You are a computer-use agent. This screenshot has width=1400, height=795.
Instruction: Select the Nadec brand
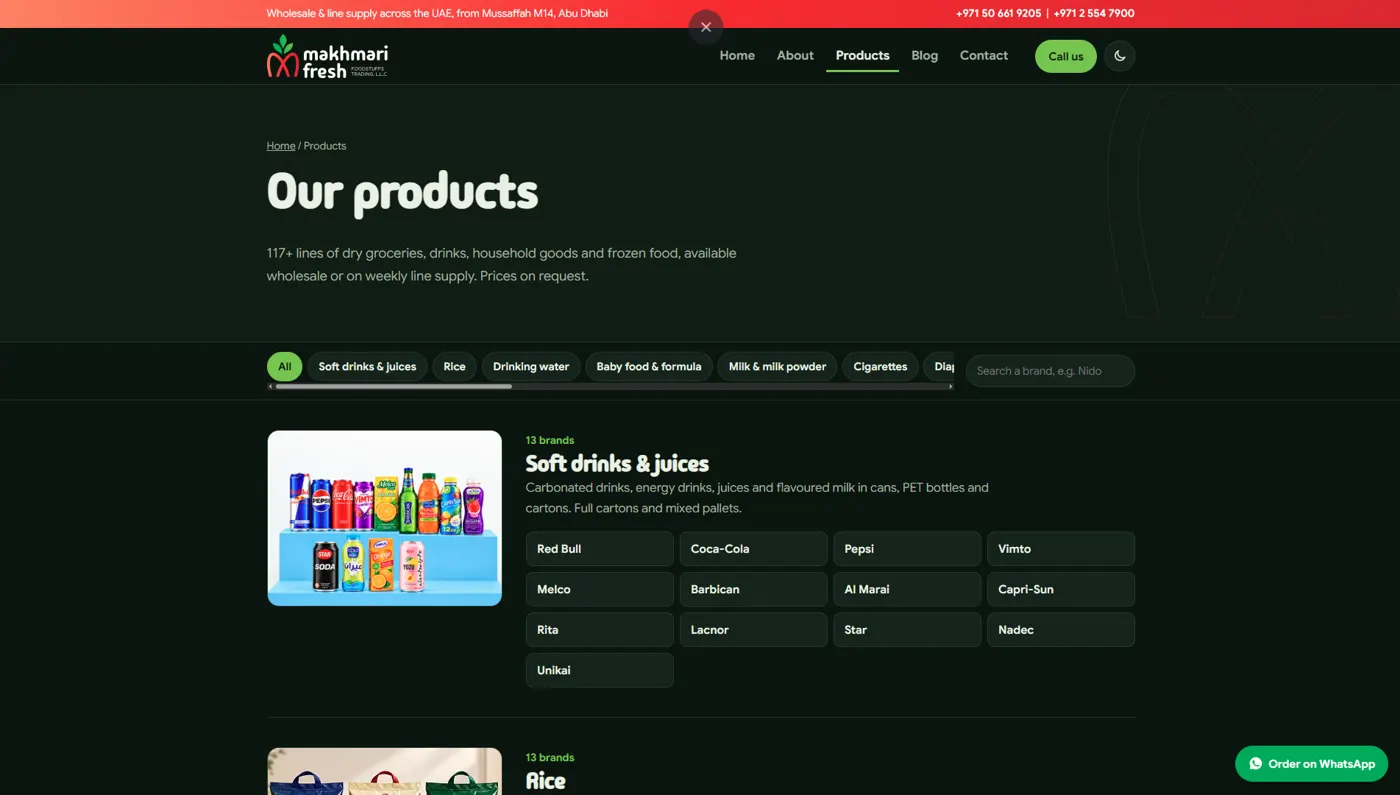(1061, 630)
